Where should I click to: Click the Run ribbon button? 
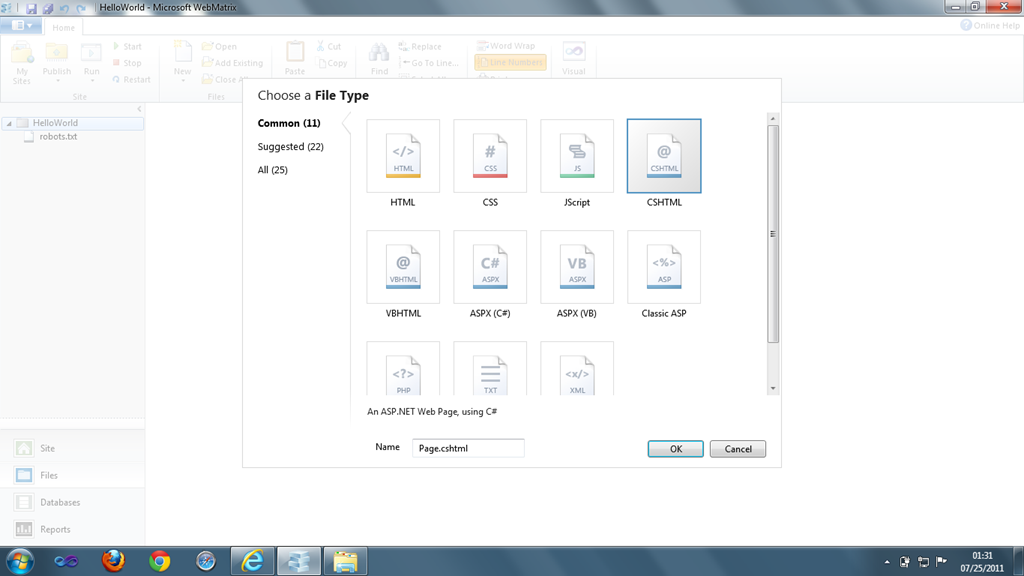tap(91, 63)
